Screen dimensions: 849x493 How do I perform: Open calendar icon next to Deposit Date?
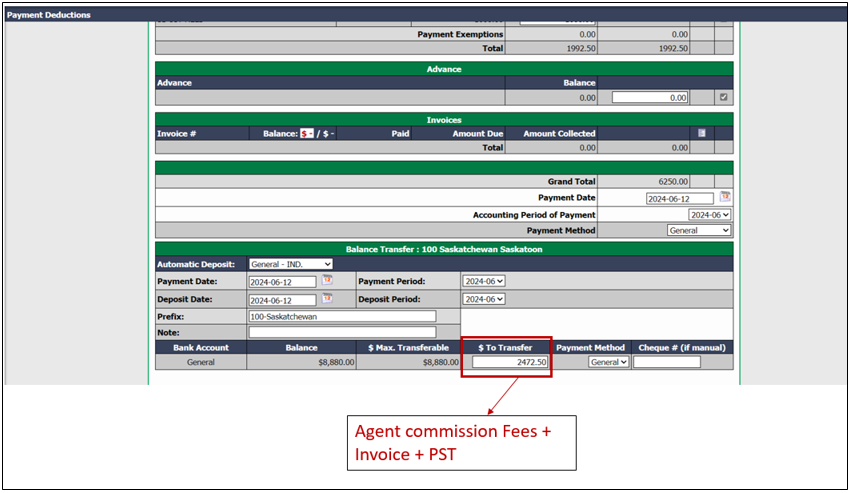tap(327, 299)
